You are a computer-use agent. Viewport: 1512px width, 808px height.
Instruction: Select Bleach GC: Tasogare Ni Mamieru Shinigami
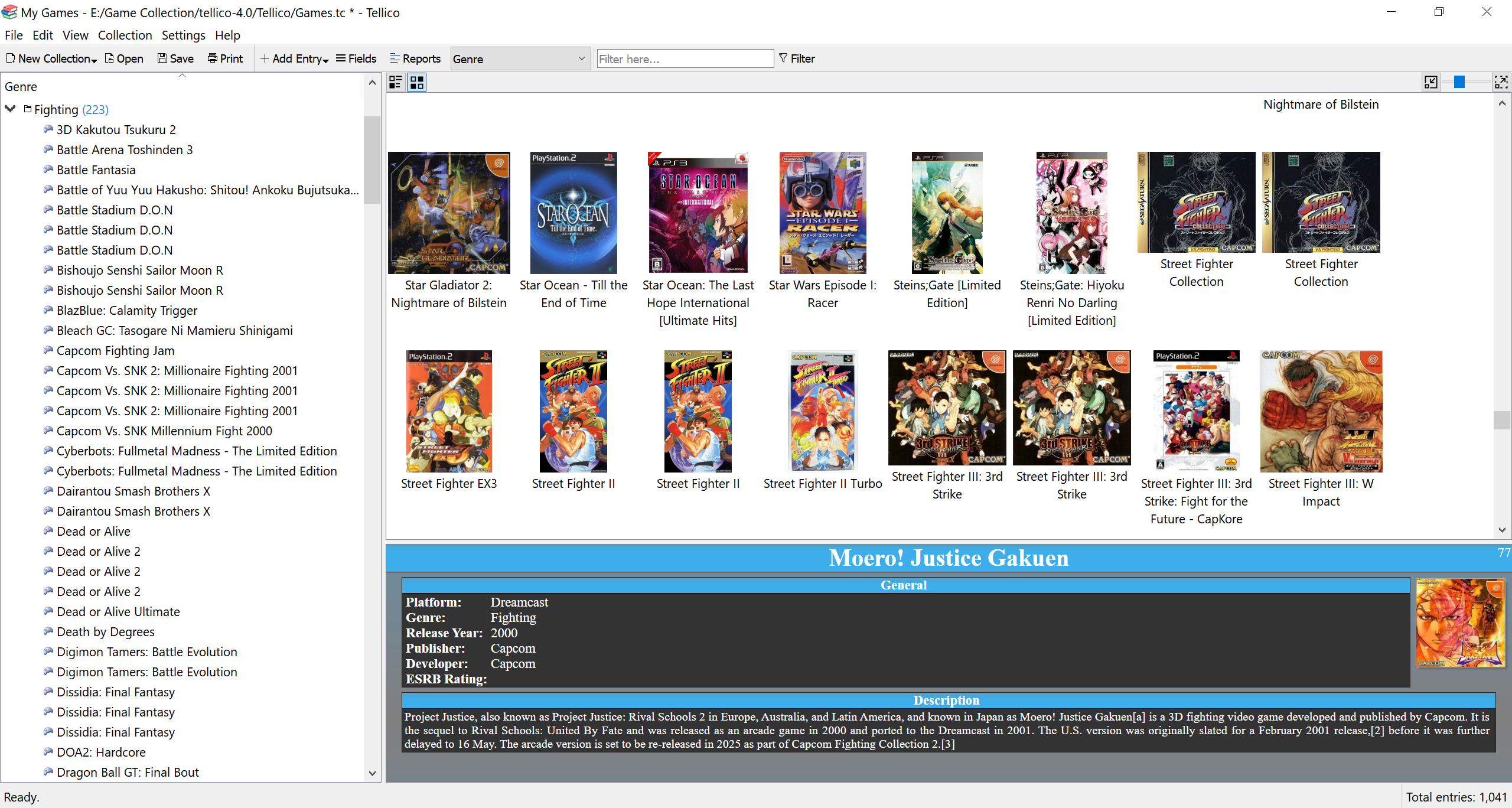click(x=174, y=331)
